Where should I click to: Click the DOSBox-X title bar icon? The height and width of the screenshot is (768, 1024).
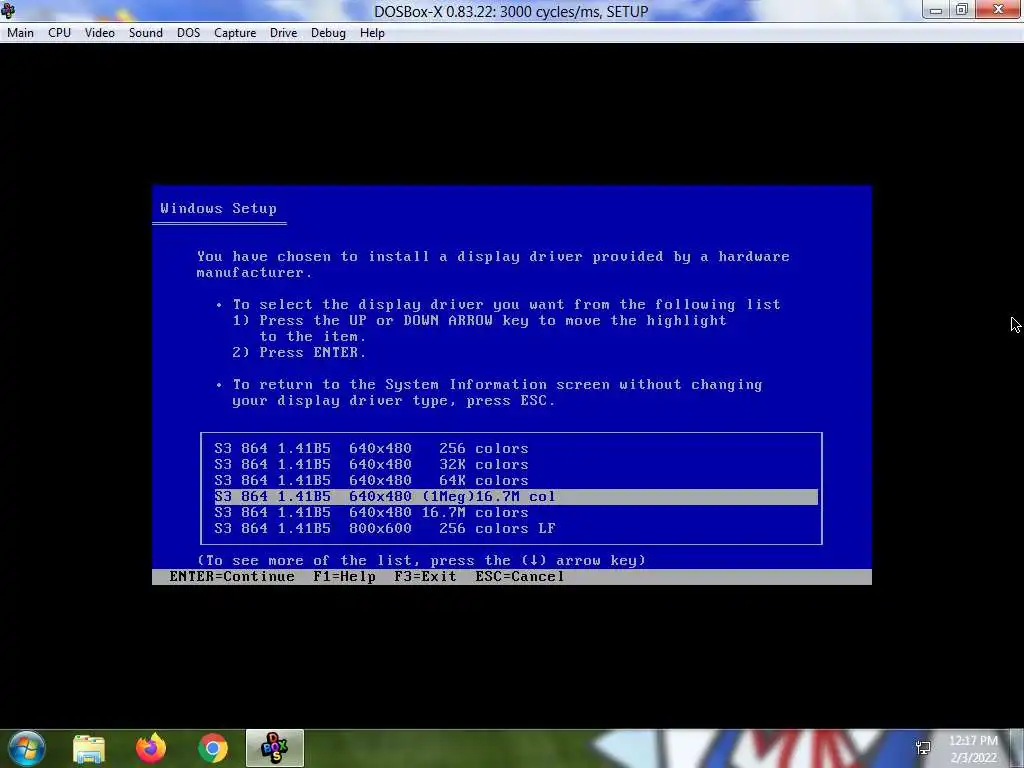8,10
